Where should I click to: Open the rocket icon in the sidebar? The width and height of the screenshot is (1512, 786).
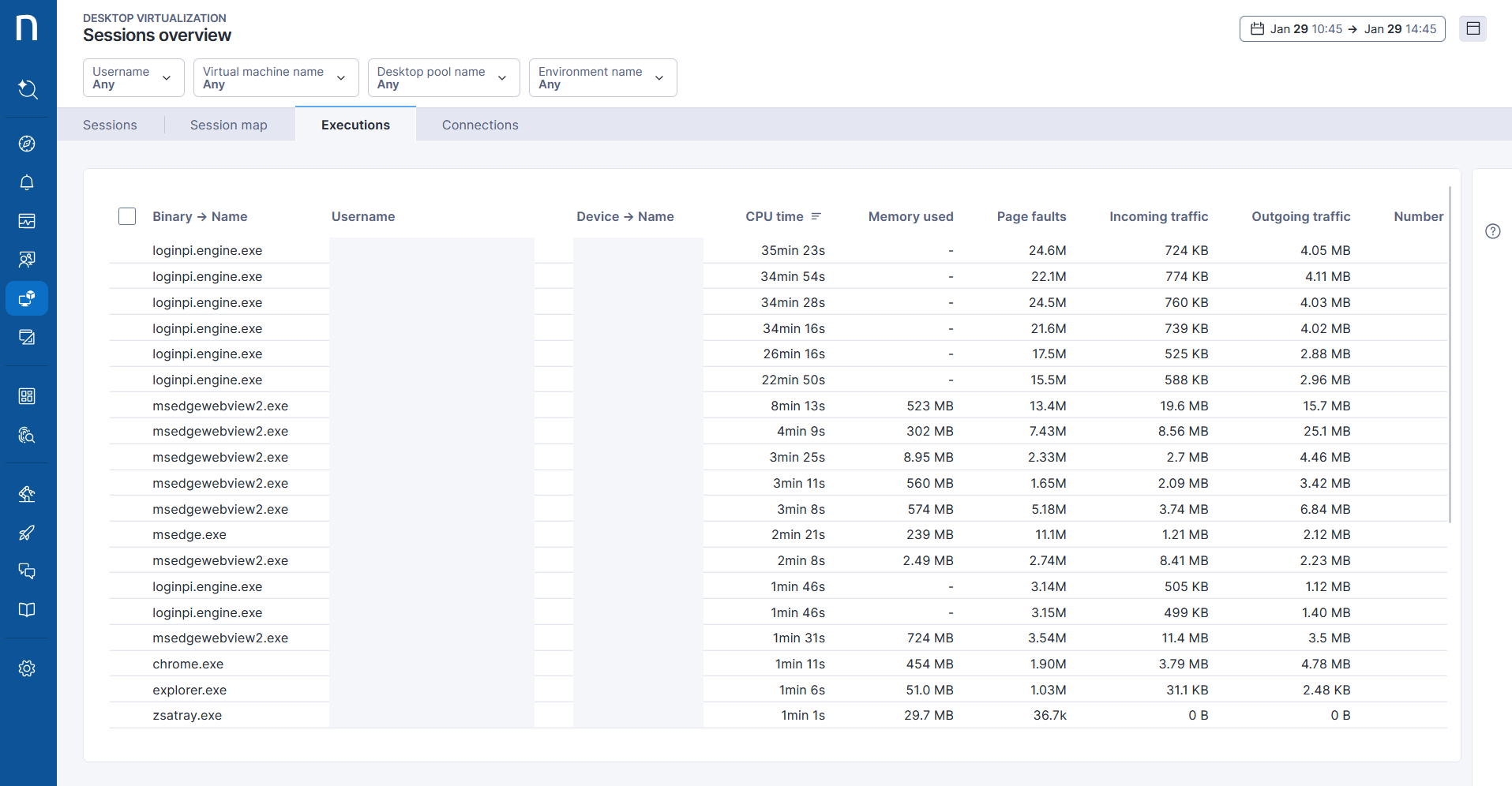[x=27, y=533]
